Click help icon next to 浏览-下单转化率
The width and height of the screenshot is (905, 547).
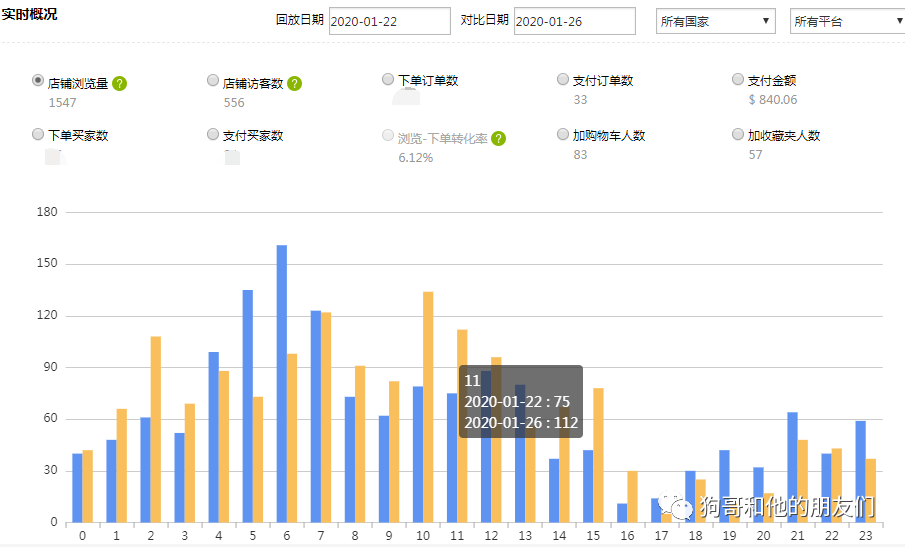pos(499,138)
